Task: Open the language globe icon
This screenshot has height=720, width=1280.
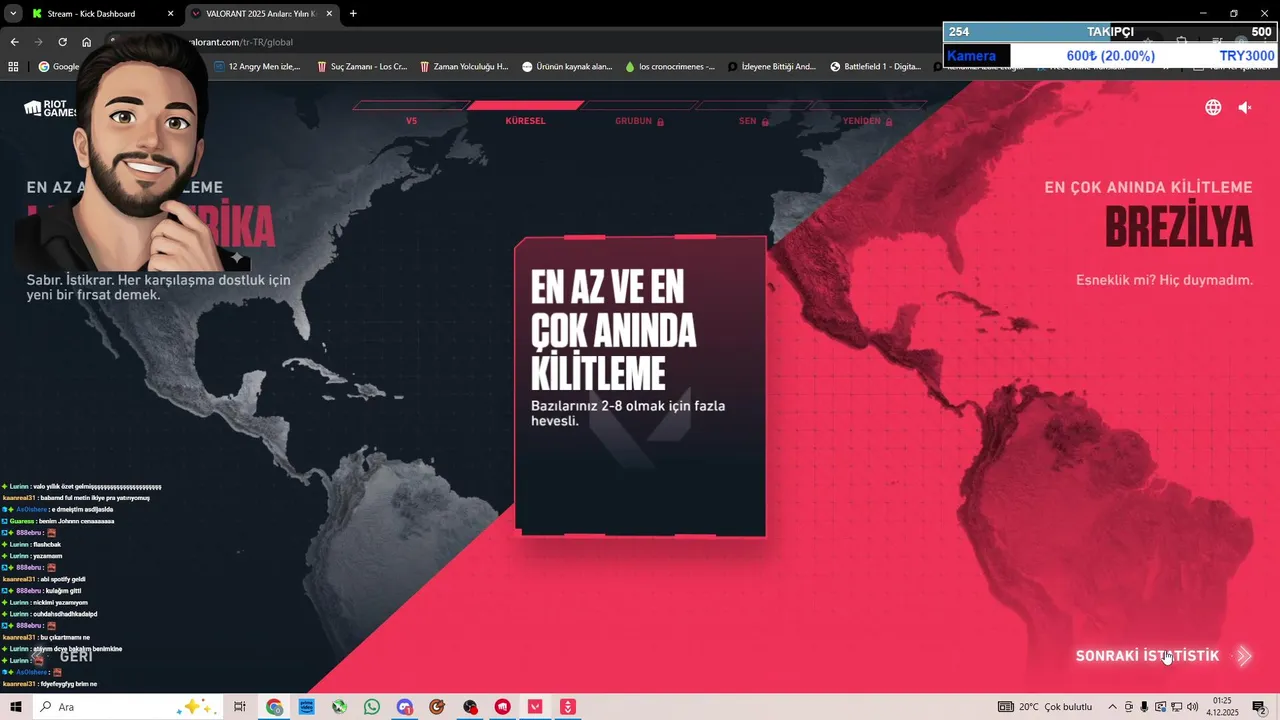Action: pyautogui.click(x=1213, y=107)
